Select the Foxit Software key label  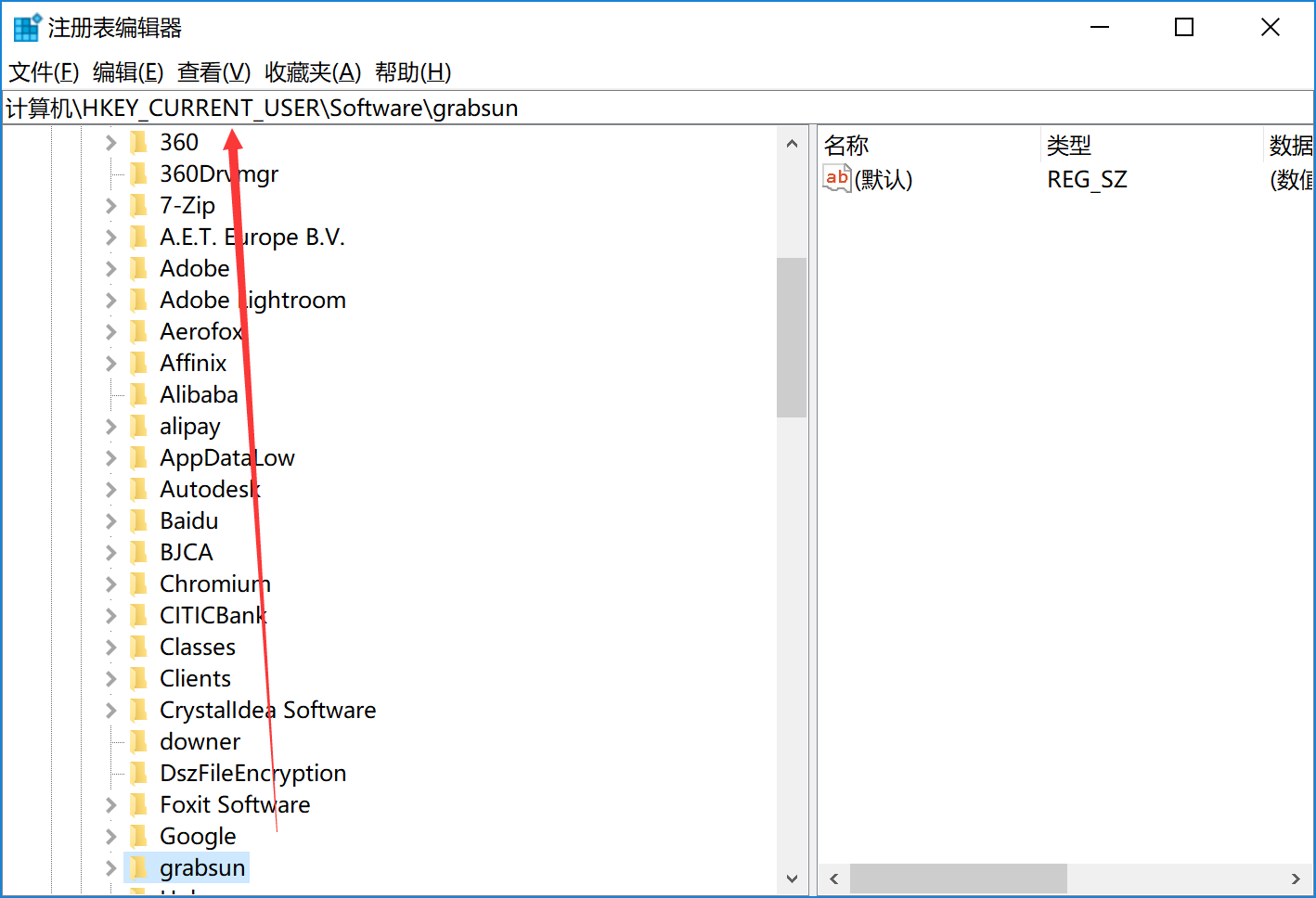[235, 804]
